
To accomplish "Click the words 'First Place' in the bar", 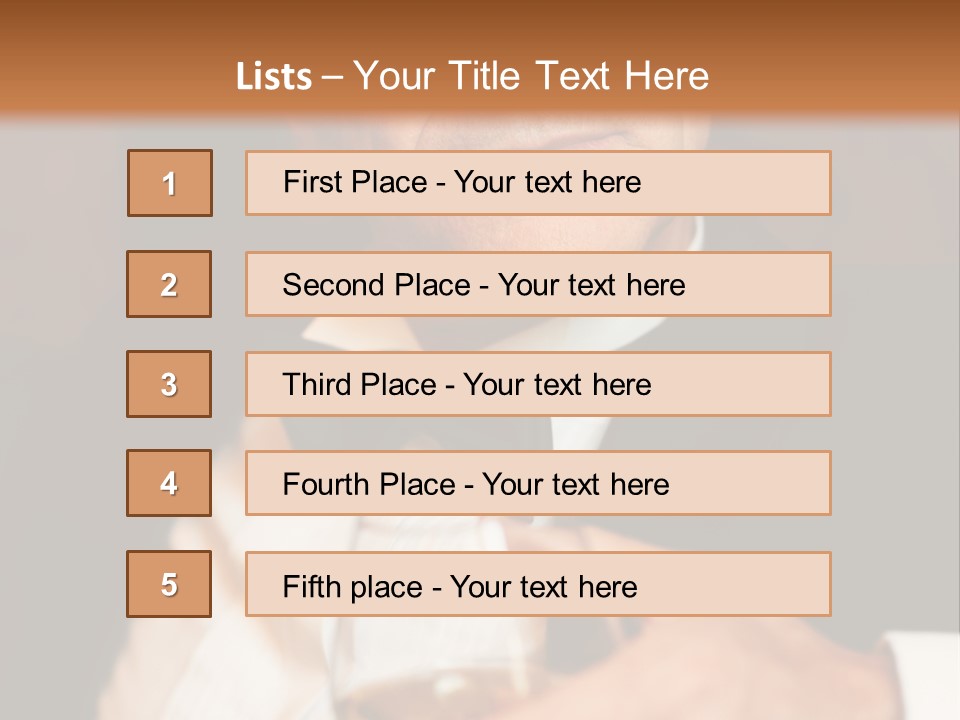I will pos(354,182).
